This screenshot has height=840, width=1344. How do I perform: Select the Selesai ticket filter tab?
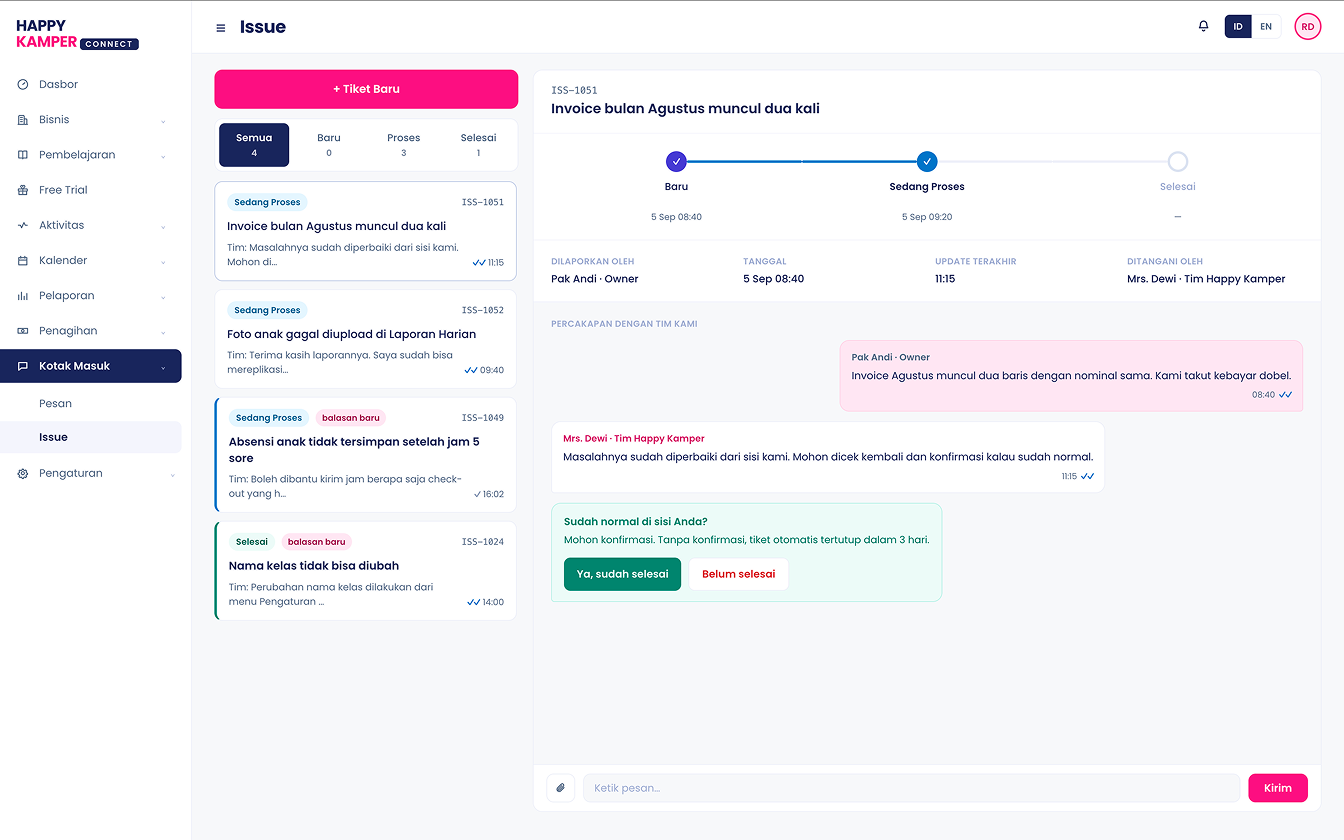478,145
